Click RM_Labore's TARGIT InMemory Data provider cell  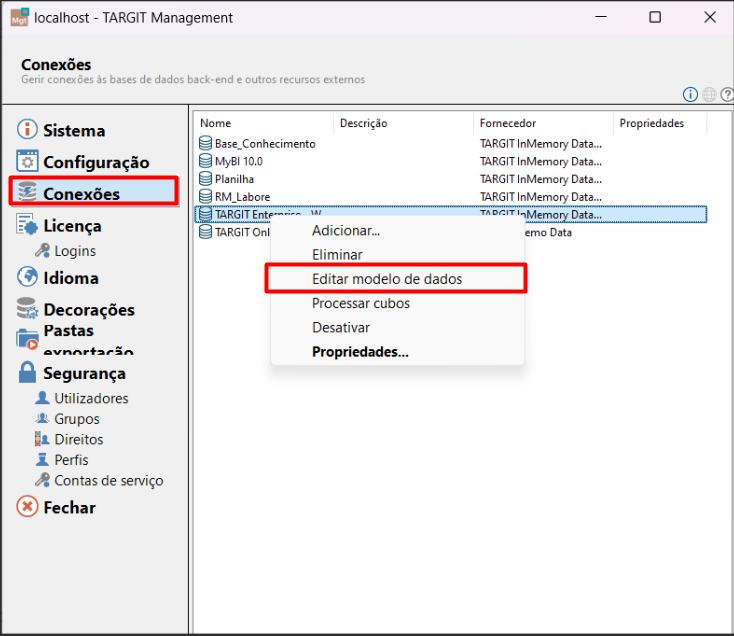pyautogui.click(x=541, y=197)
